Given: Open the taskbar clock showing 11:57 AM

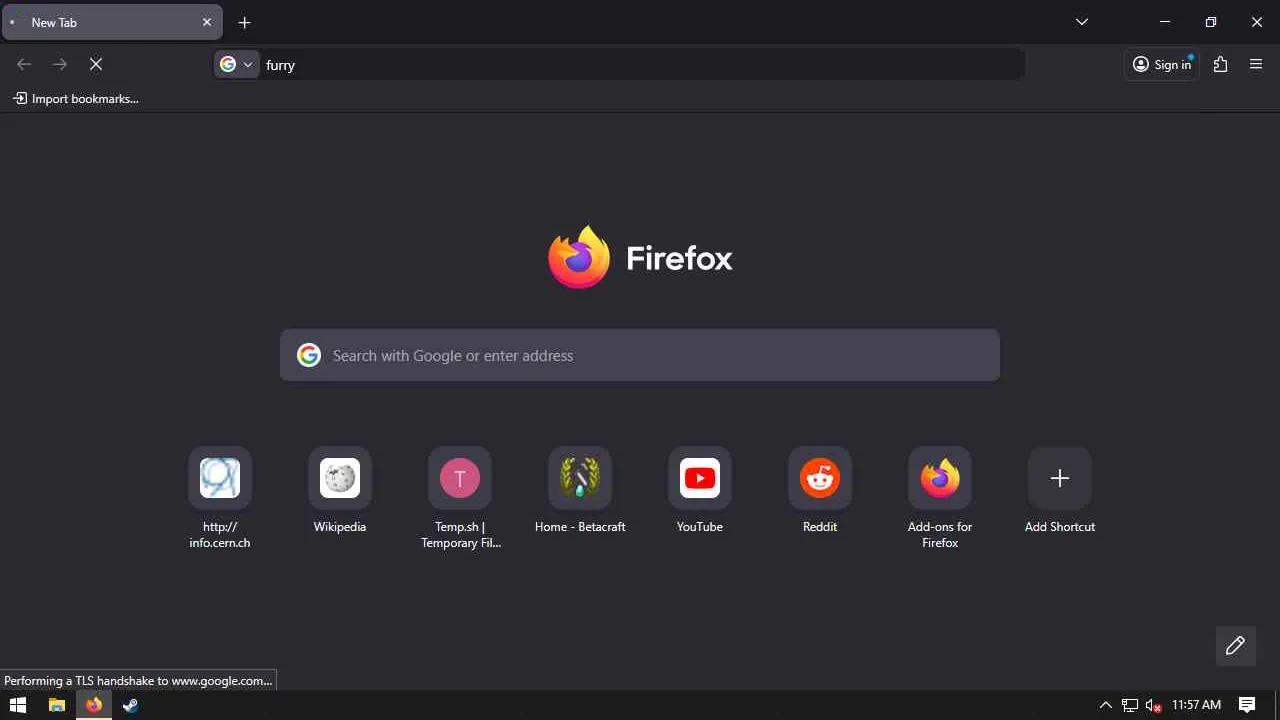Looking at the screenshot, I should point(1196,705).
